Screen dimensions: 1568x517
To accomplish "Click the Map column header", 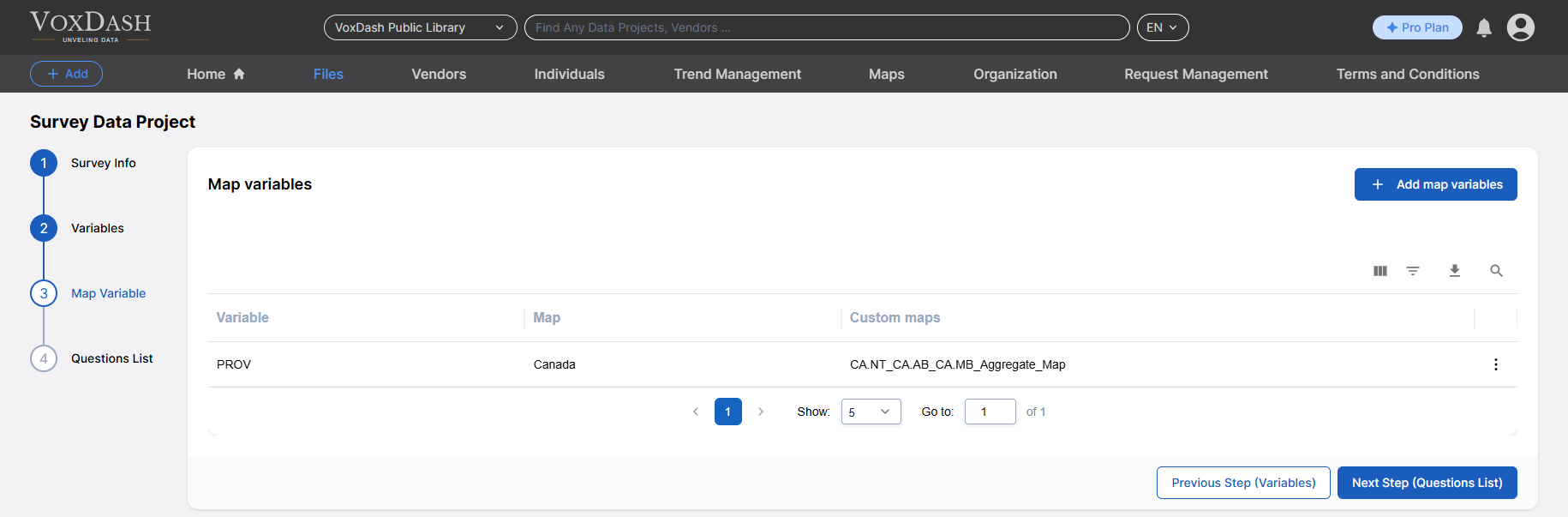I will [547, 317].
